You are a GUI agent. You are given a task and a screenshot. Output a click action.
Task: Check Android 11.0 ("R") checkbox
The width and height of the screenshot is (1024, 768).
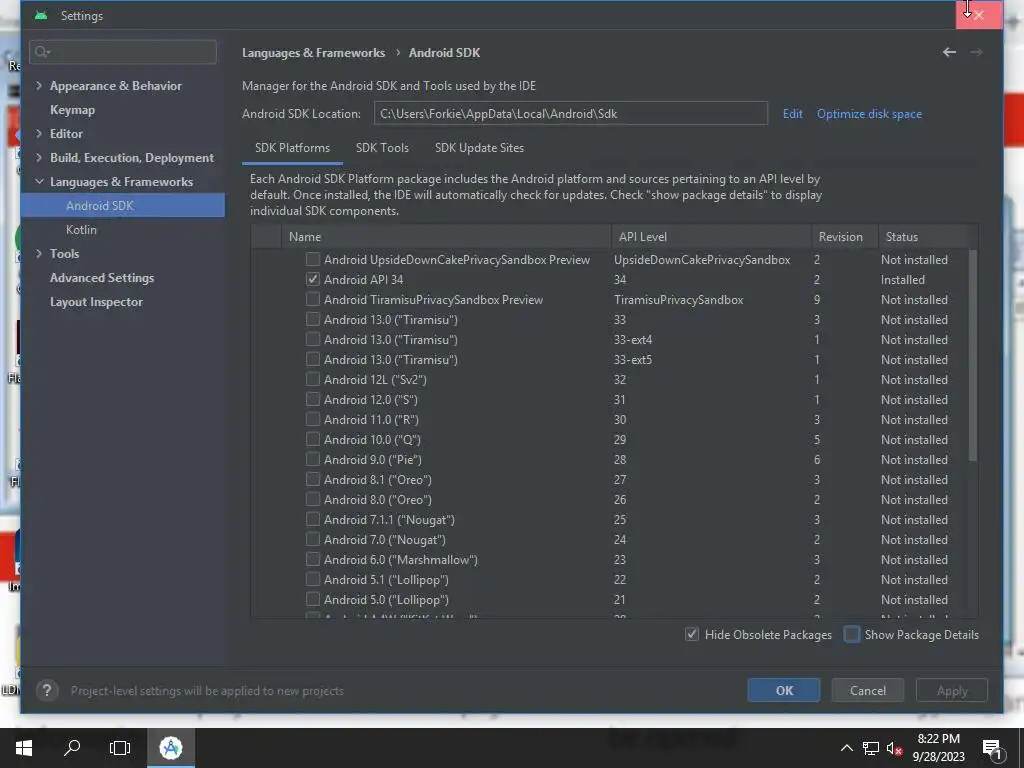tap(313, 419)
